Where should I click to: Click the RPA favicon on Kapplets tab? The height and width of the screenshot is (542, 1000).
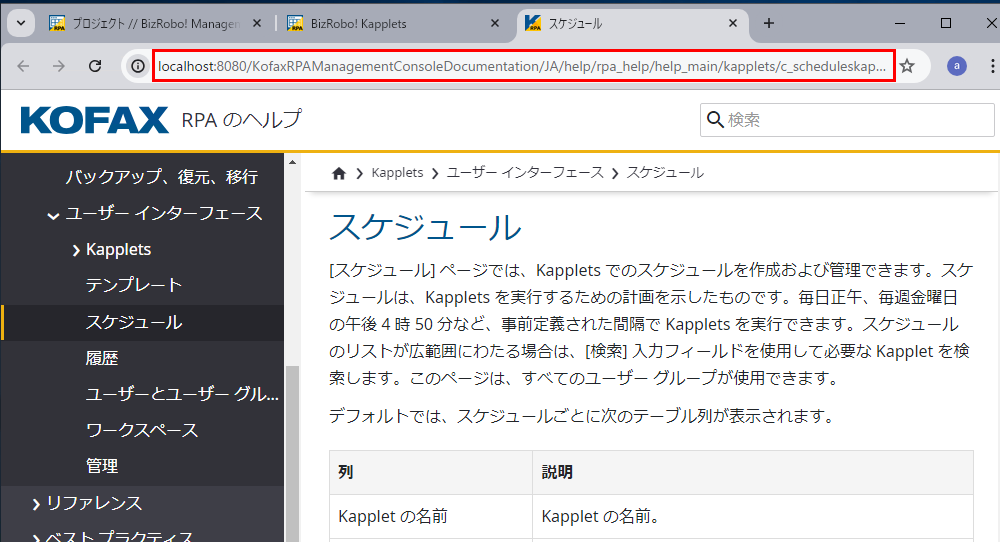[295, 24]
